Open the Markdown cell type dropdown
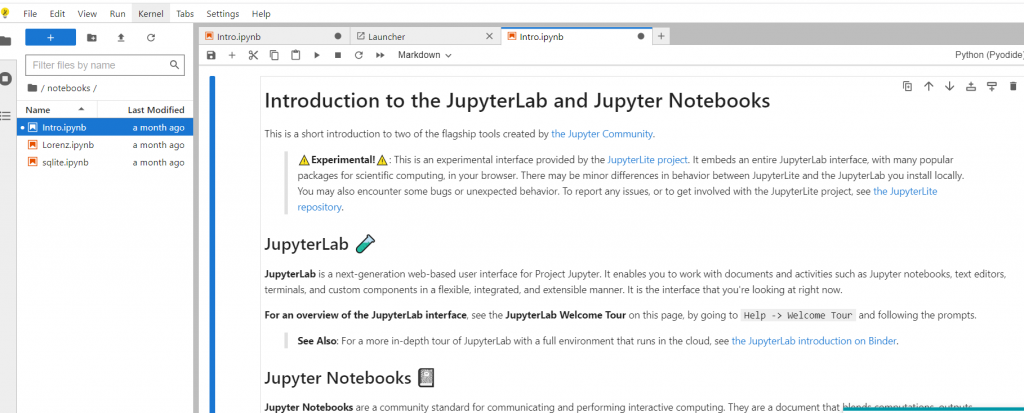The width and height of the screenshot is (1024, 413). pos(424,56)
